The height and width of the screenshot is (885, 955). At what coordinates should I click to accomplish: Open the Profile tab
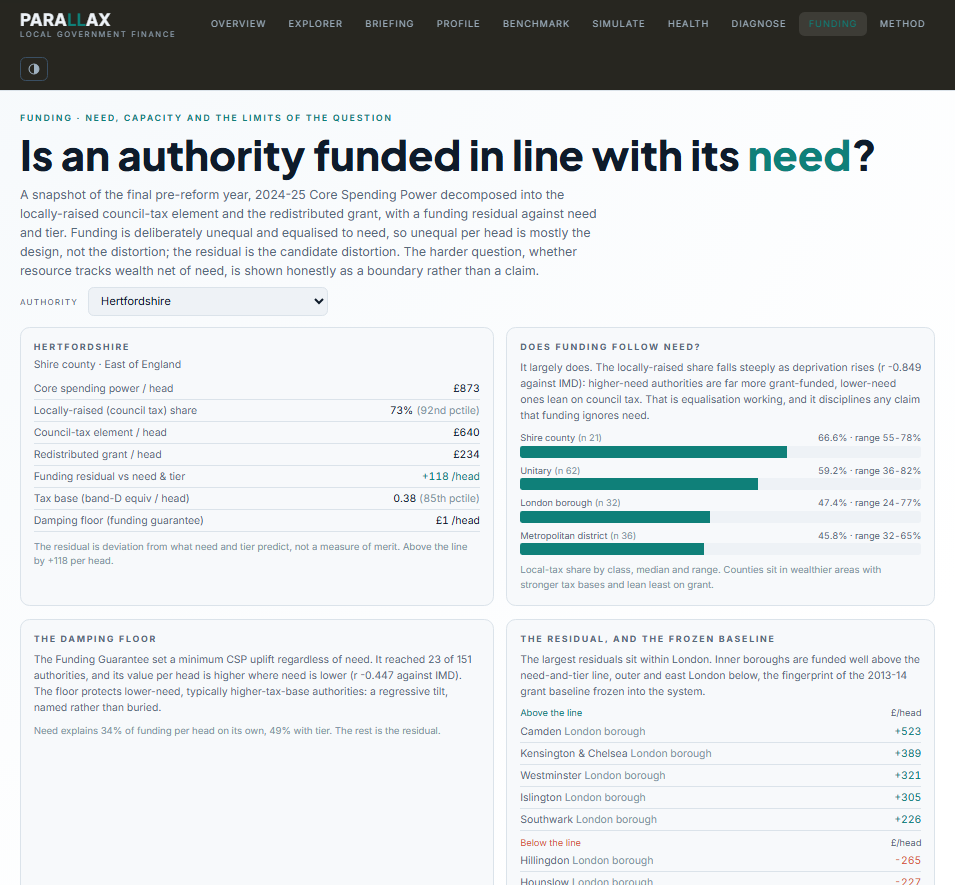pyautogui.click(x=458, y=24)
